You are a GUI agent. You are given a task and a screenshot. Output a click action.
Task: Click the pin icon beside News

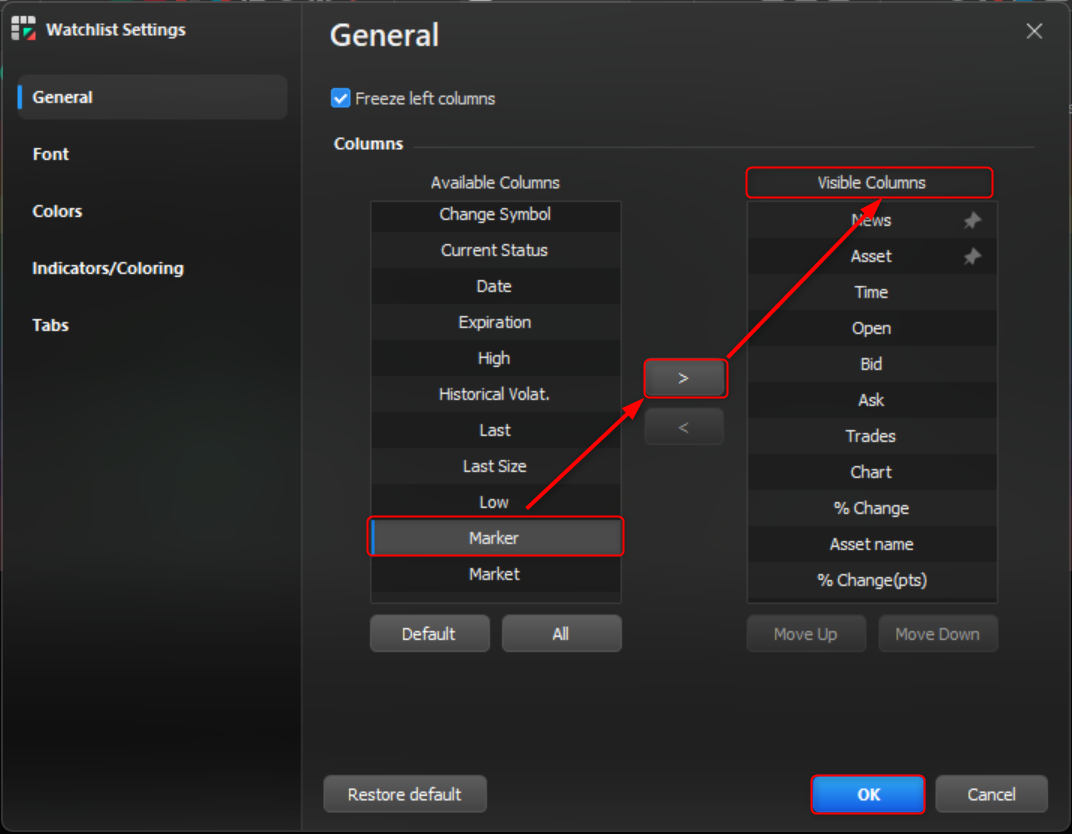click(972, 220)
